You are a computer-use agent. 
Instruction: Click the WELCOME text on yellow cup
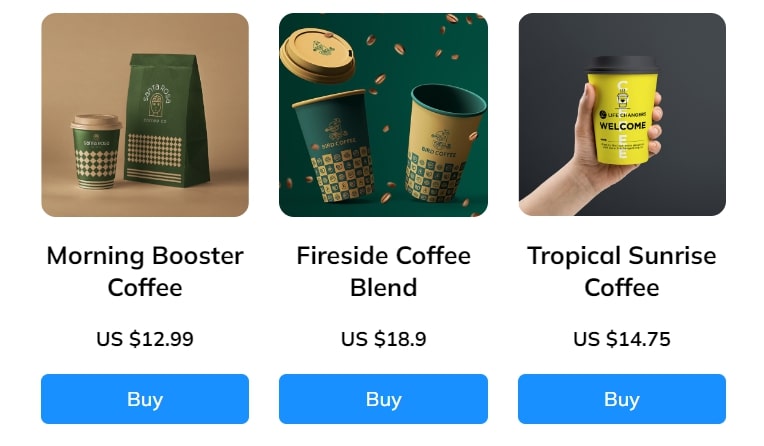click(623, 126)
